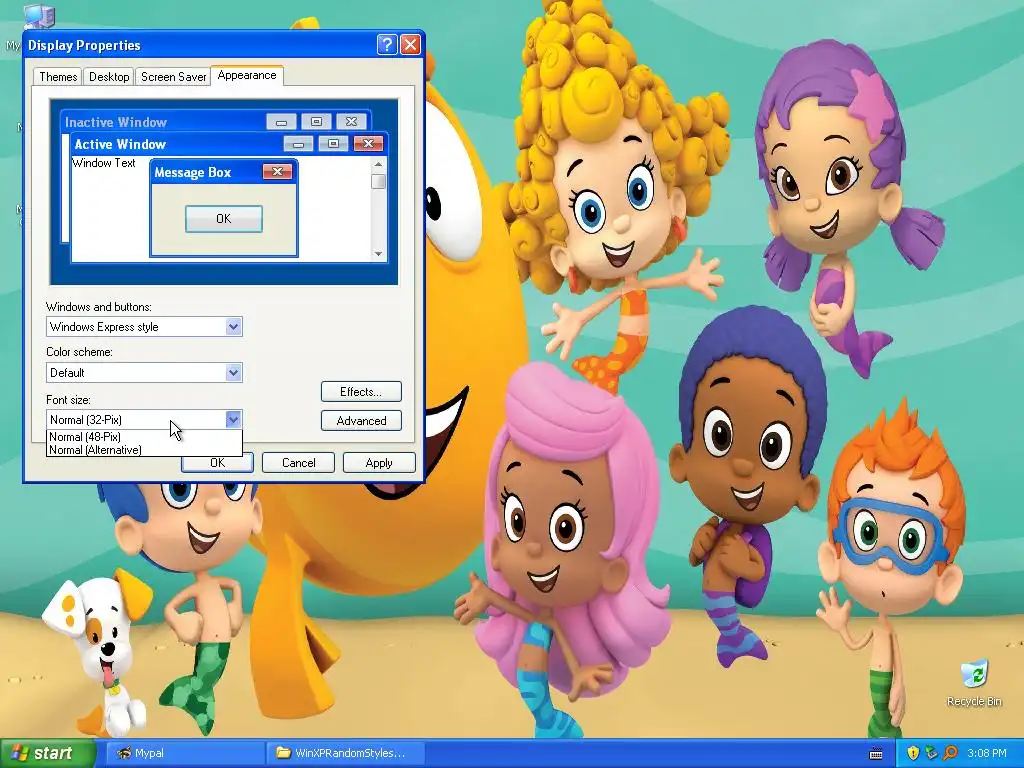Click the orange magnifier tray icon
Image resolution: width=1024 pixels, height=768 pixels.
pyautogui.click(x=950, y=753)
